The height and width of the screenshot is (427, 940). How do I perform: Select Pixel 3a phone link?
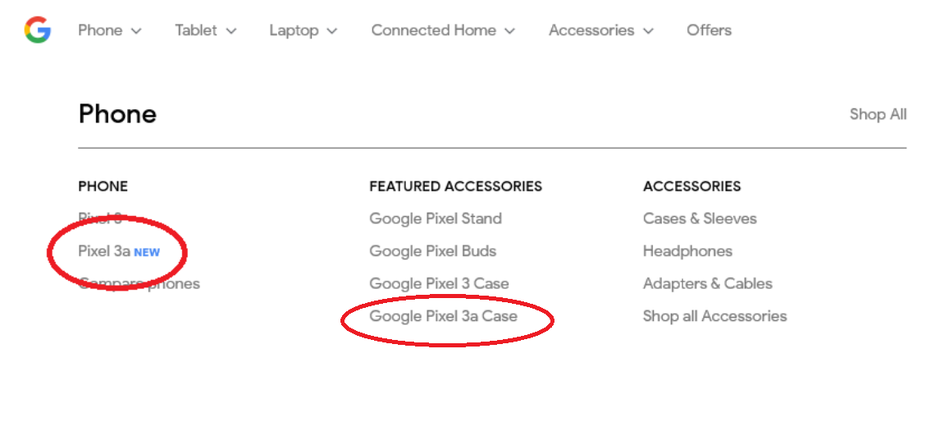tap(104, 251)
